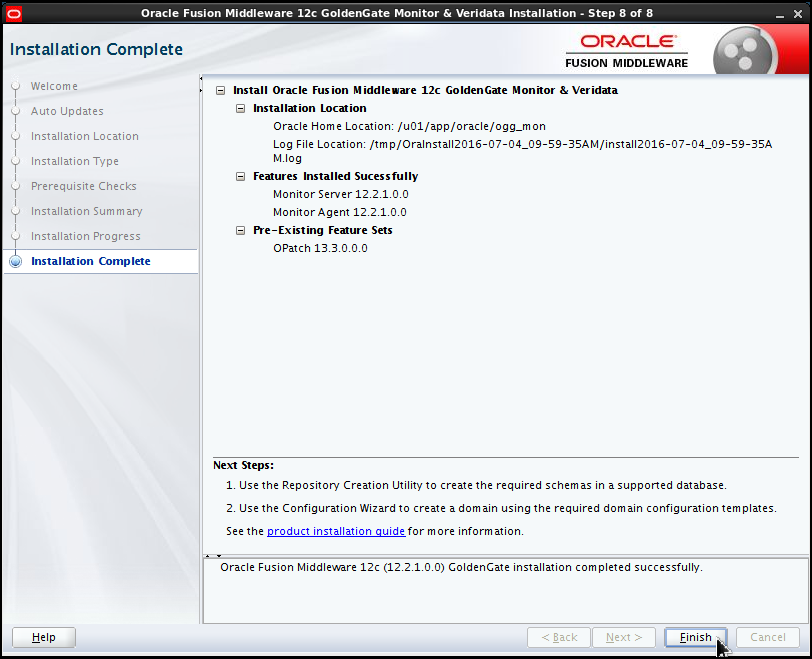Select the Prerequisite Checks step in sidebar

[x=83, y=186]
